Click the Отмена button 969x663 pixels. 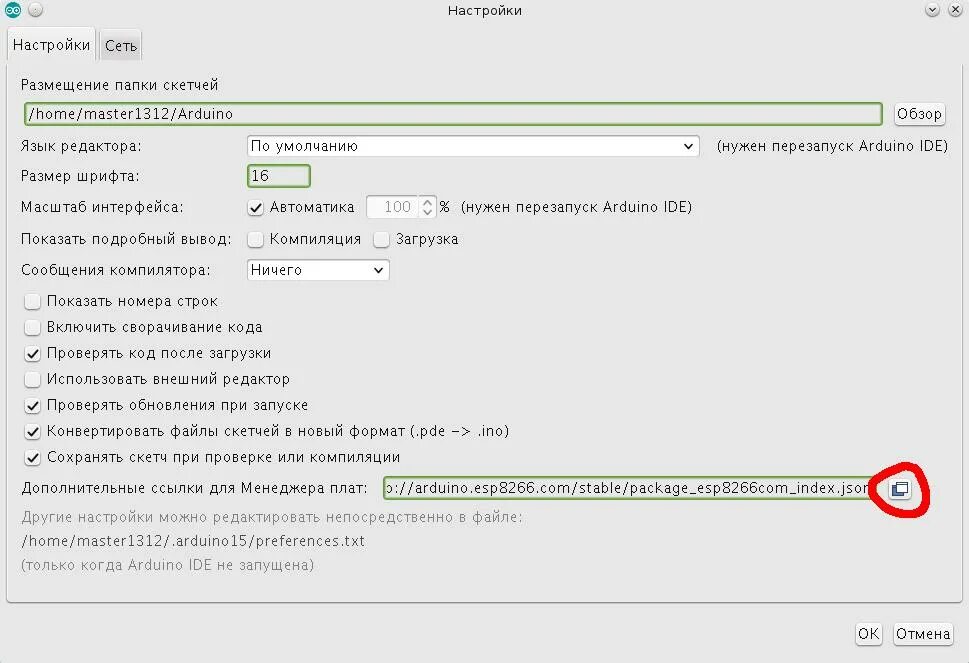(923, 633)
